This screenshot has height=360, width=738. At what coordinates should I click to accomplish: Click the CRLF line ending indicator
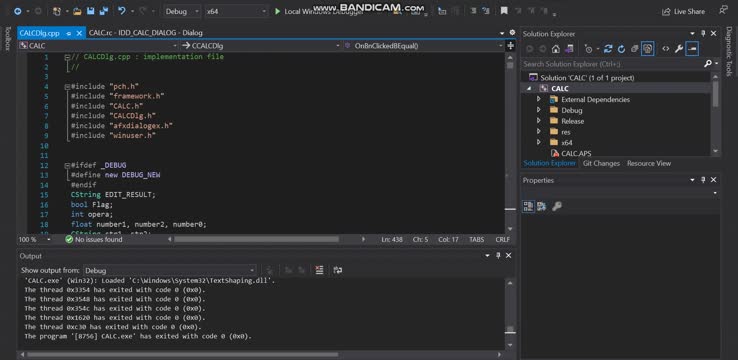(x=502, y=240)
